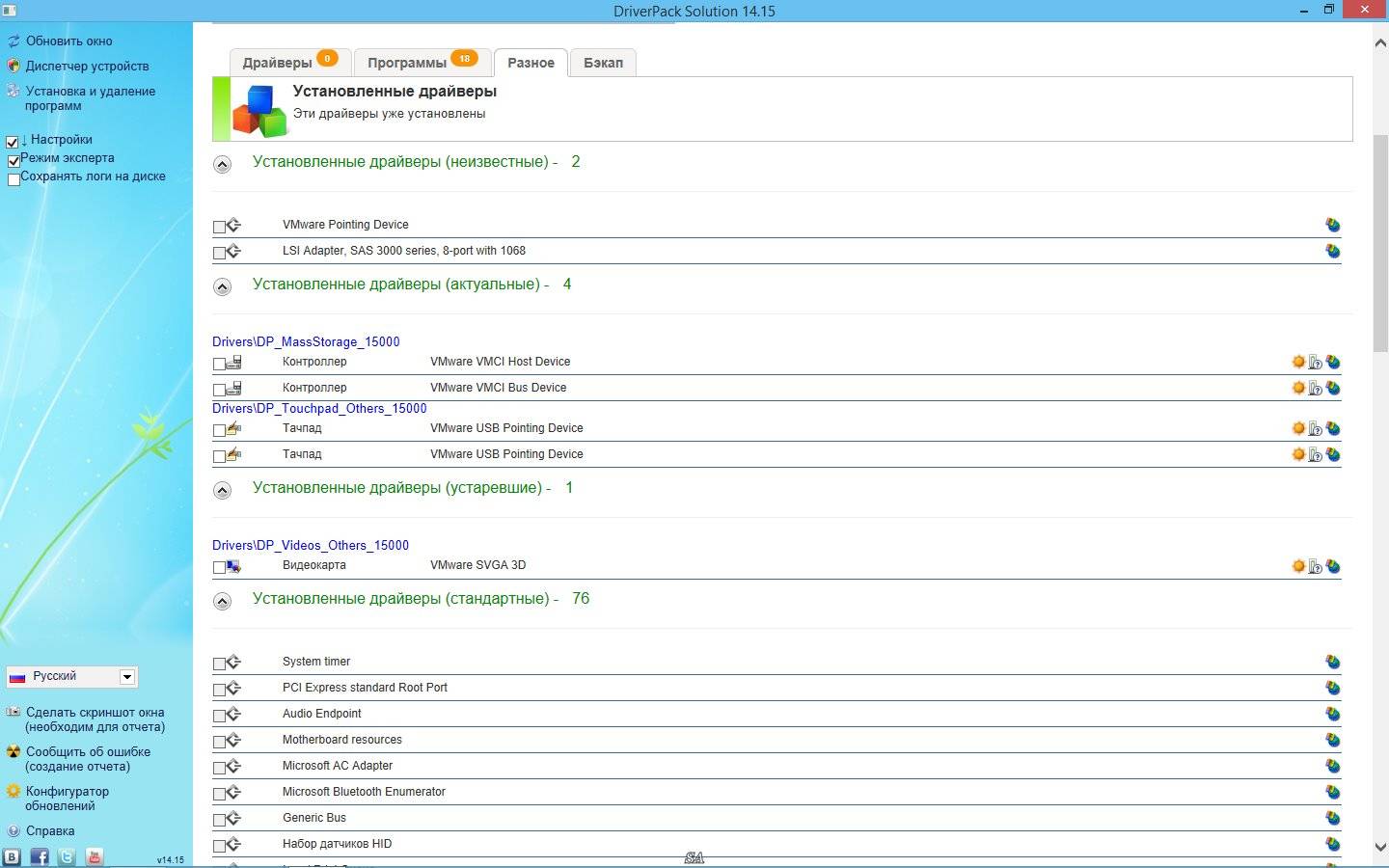The height and width of the screenshot is (868, 1389).
Task: Select the Motherboard resources row text
Action: coord(342,740)
